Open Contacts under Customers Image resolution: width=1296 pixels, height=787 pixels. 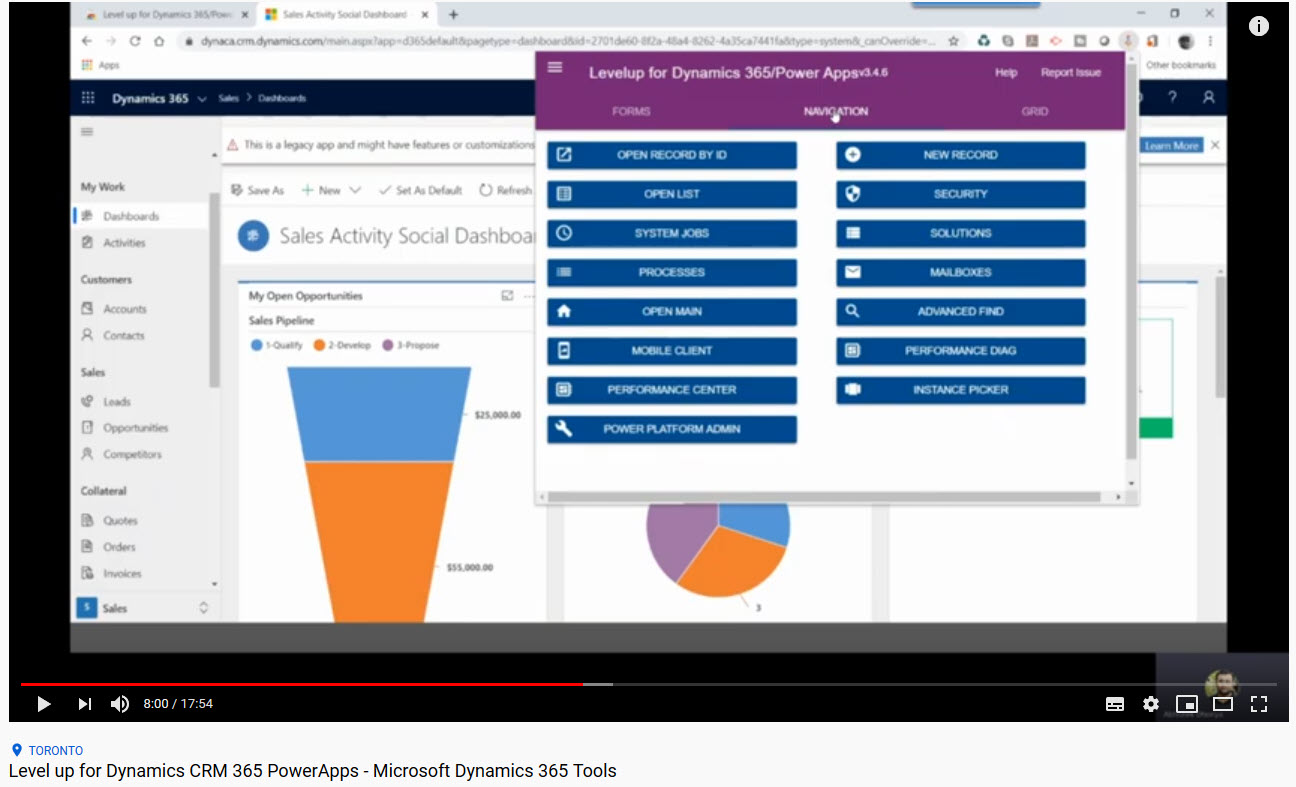click(x=124, y=336)
